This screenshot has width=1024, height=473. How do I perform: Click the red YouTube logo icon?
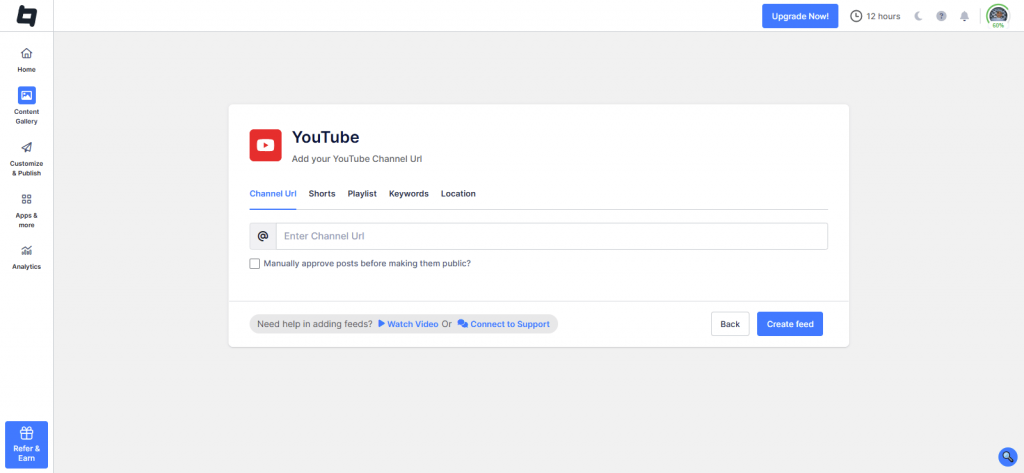pyautogui.click(x=266, y=145)
